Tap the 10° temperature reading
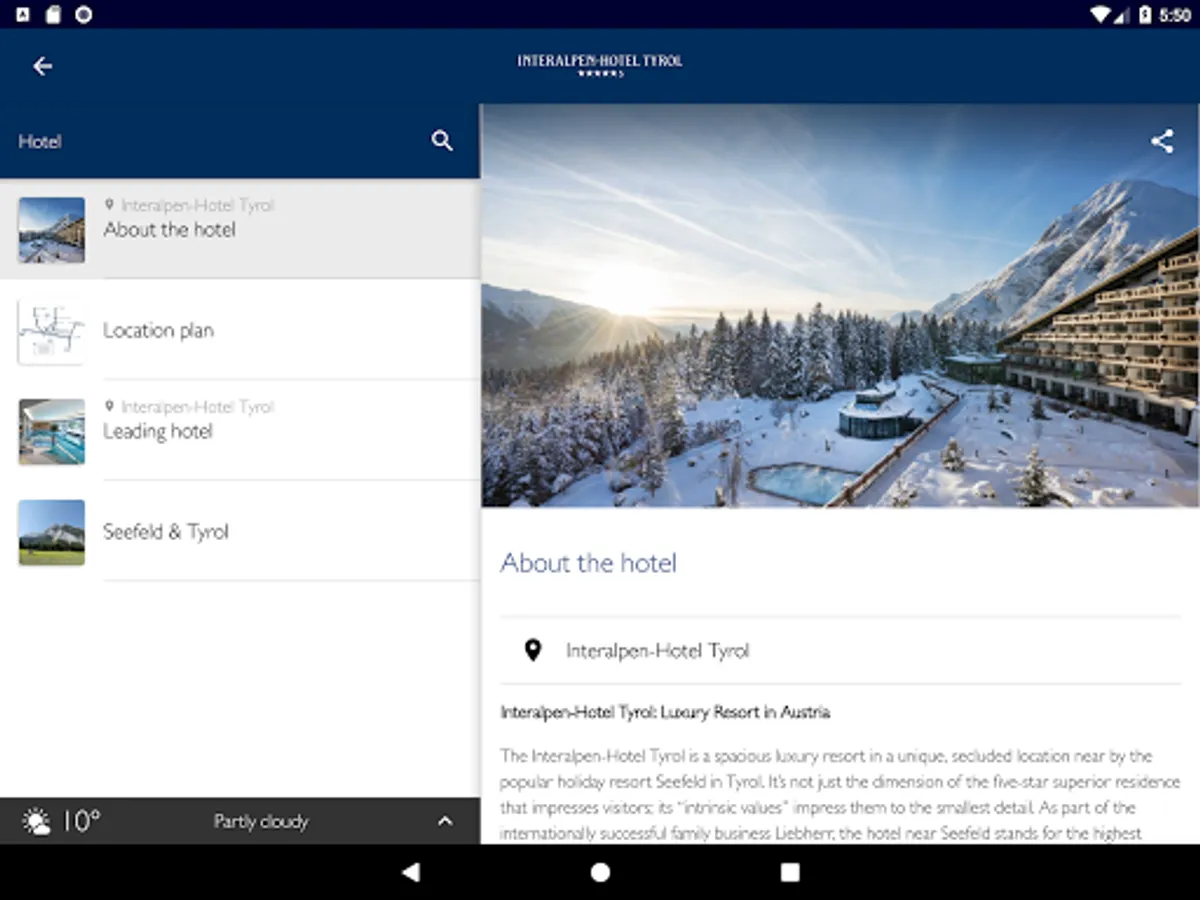 click(82, 822)
